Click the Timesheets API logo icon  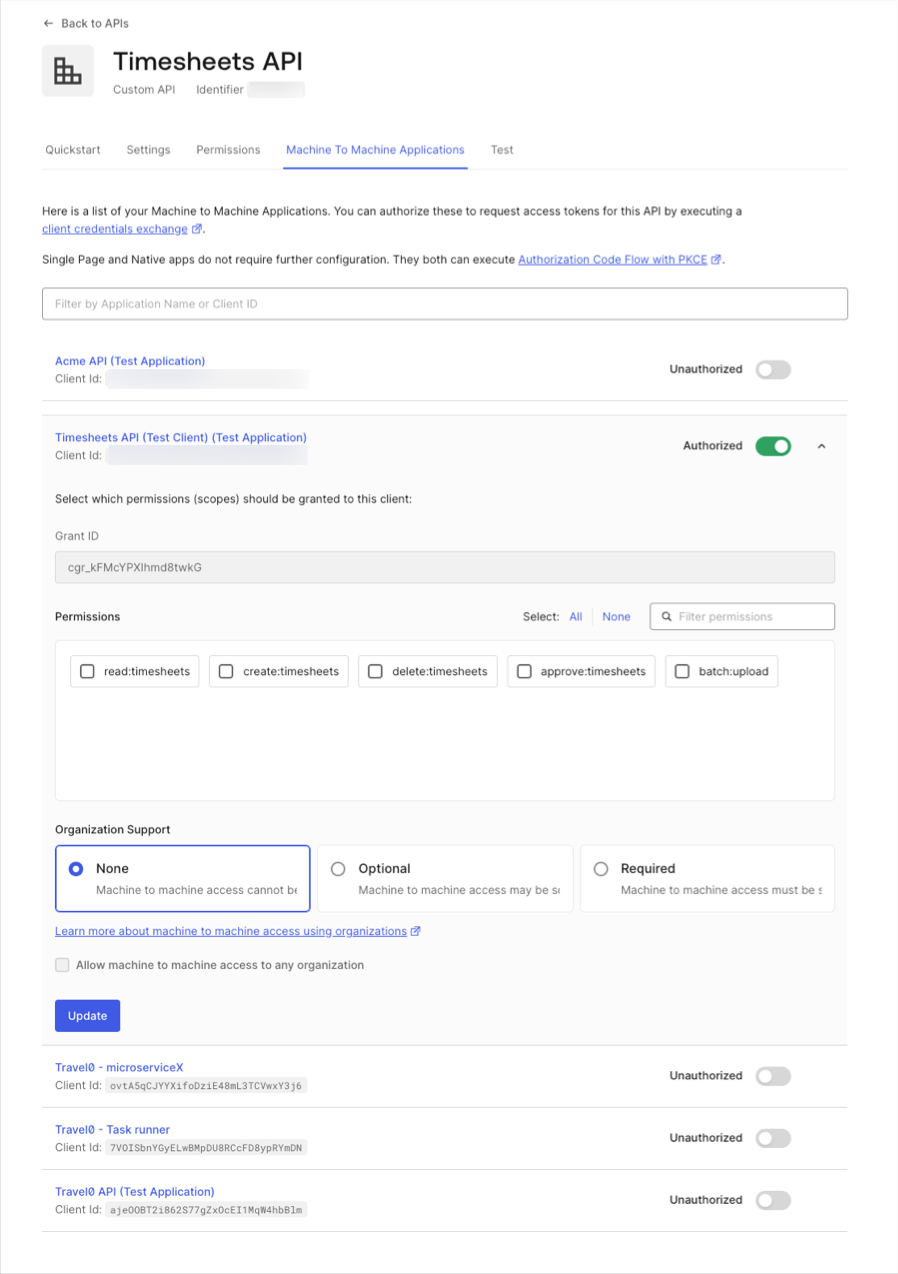[x=67, y=70]
